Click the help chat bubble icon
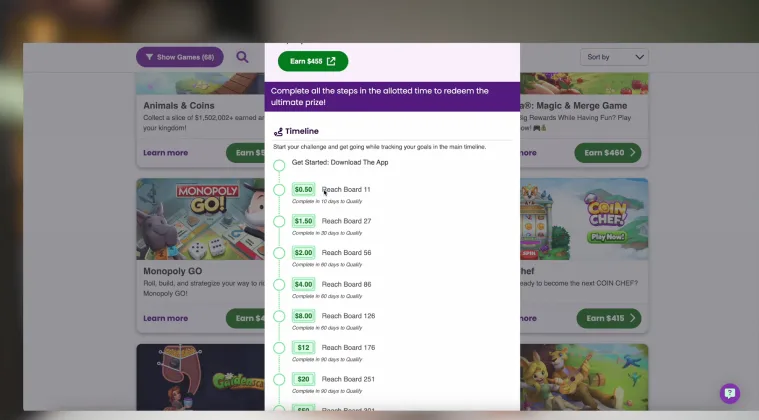 pyautogui.click(x=729, y=393)
